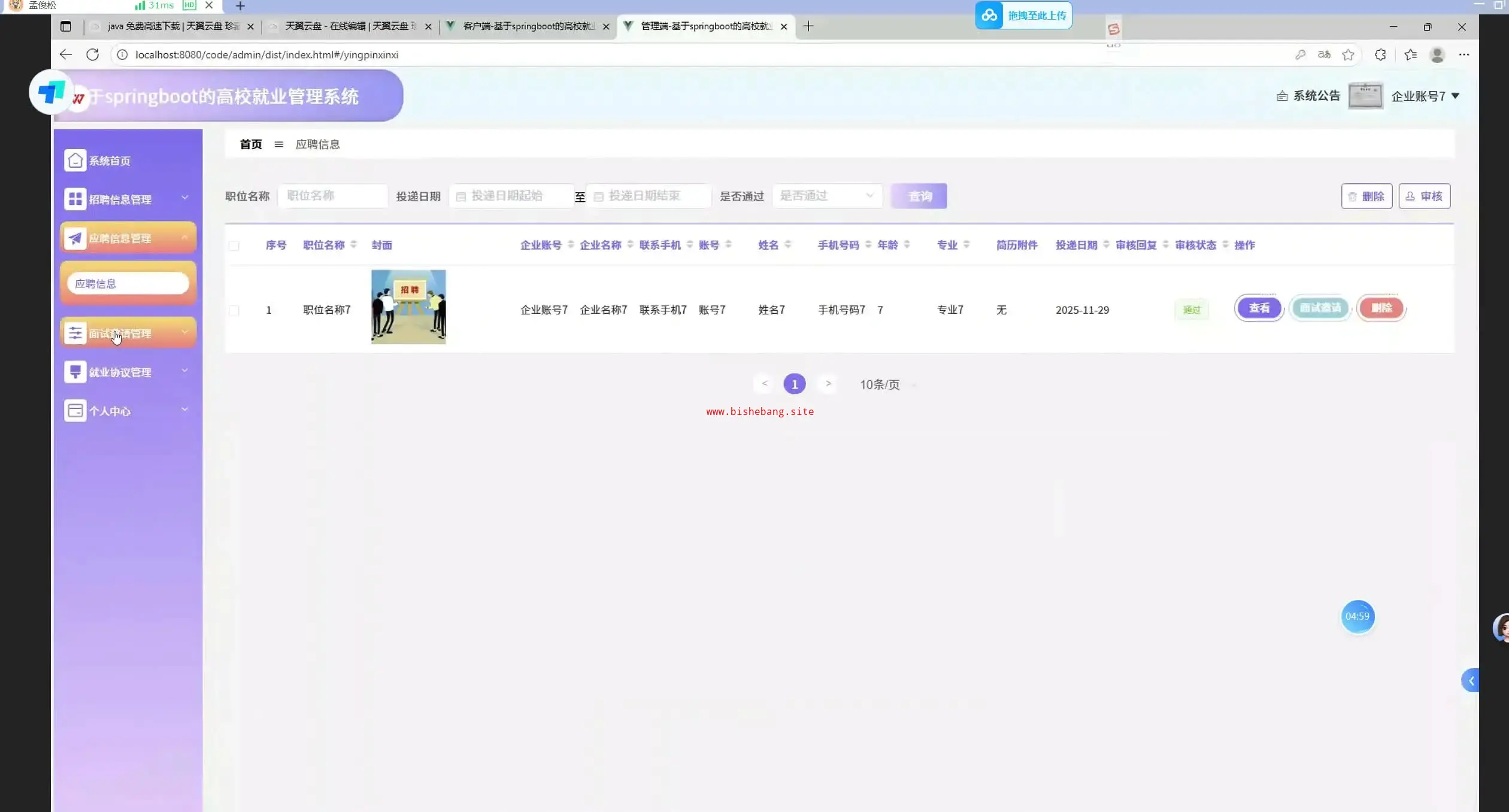The width and height of the screenshot is (1509, 812).
Task: Refresh the browser page
Action: 92,54
